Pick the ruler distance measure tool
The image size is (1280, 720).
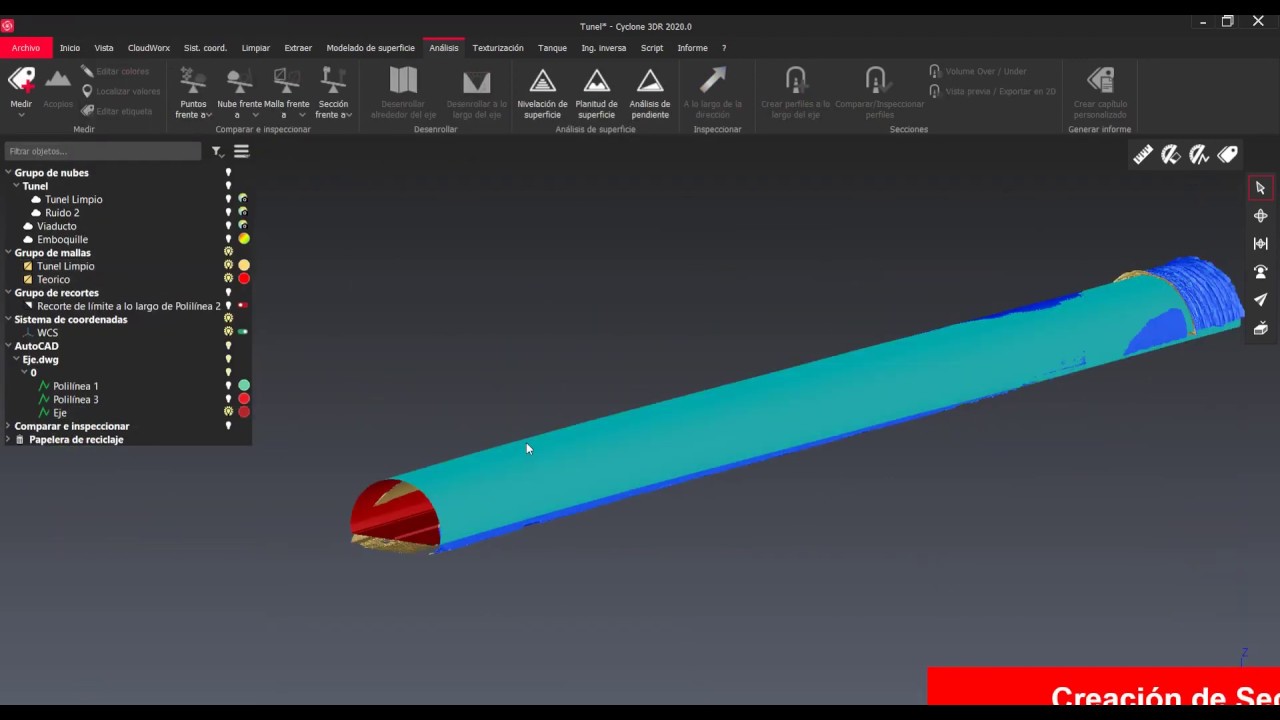[1143, 154]
